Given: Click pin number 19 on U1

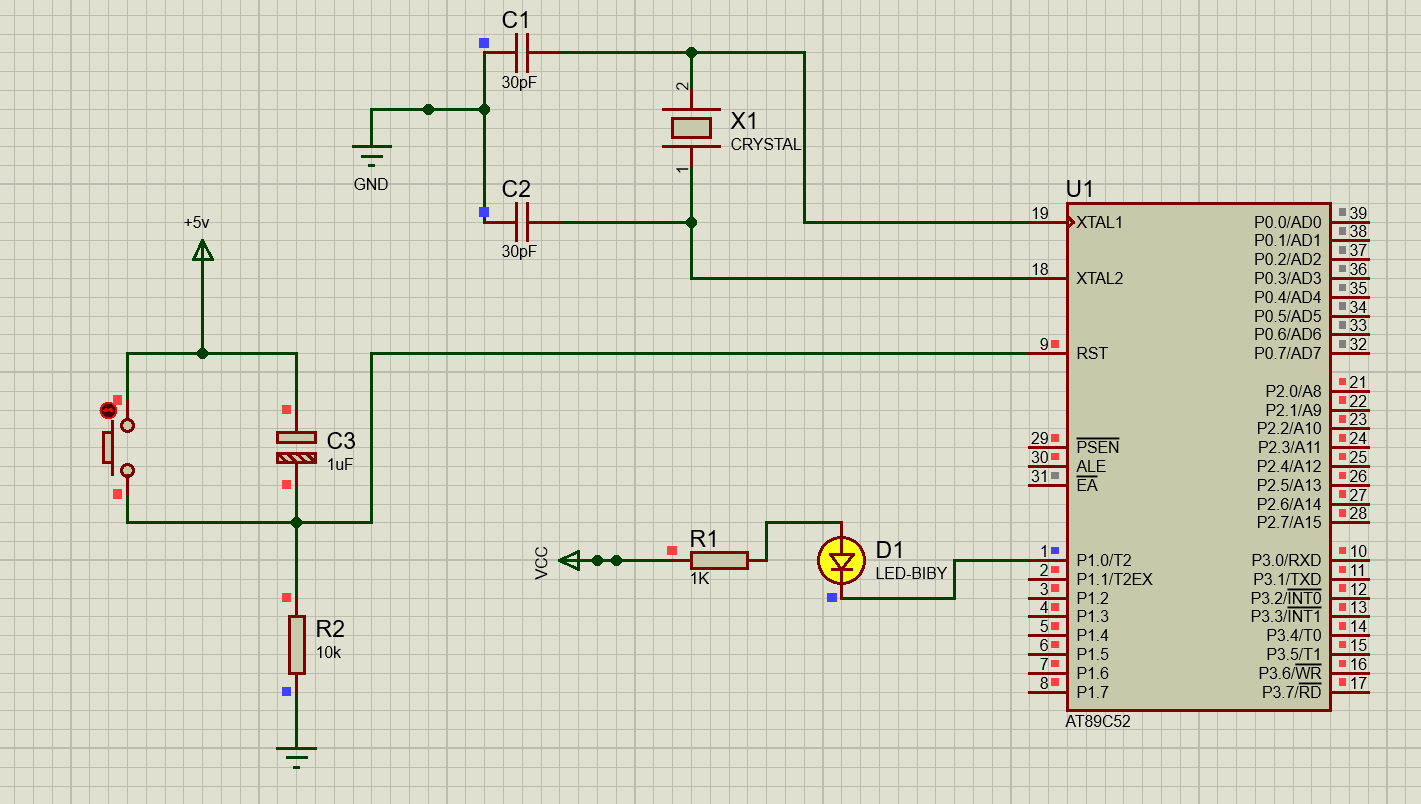Looking at the screenshot, I should (x=1040, y=213).
